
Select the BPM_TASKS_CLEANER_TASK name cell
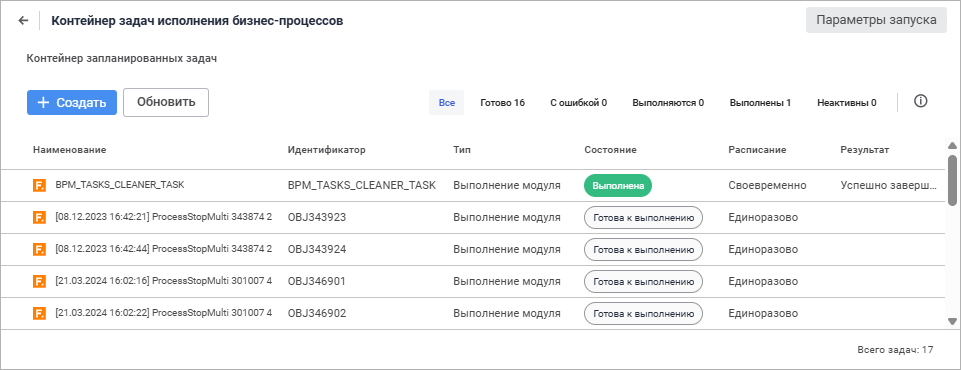pyautogui.click(x=120, y=184)
